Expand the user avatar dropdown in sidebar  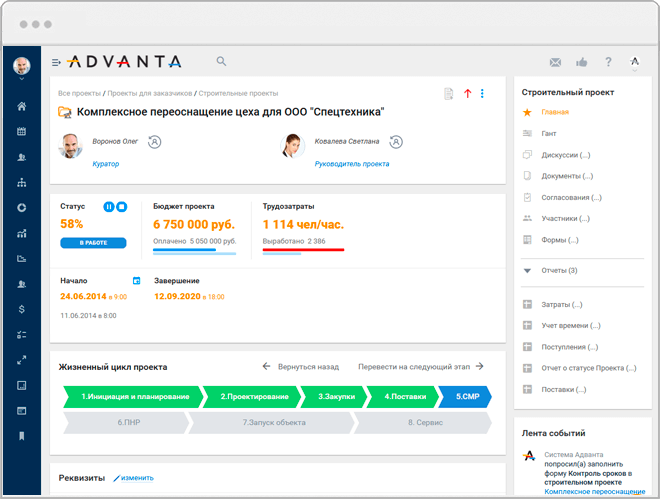21,79
